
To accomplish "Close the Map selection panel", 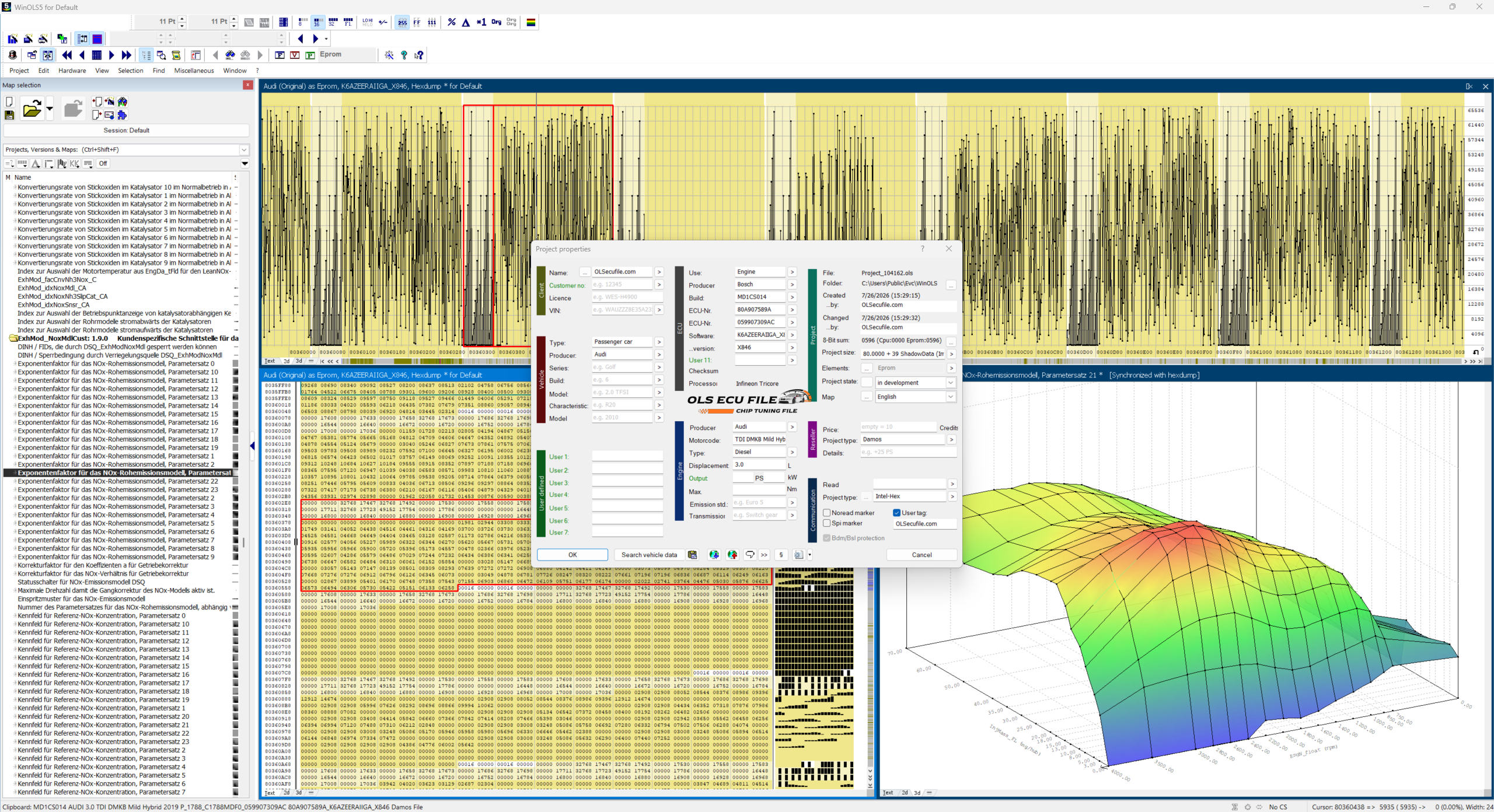I will (247, 85).
